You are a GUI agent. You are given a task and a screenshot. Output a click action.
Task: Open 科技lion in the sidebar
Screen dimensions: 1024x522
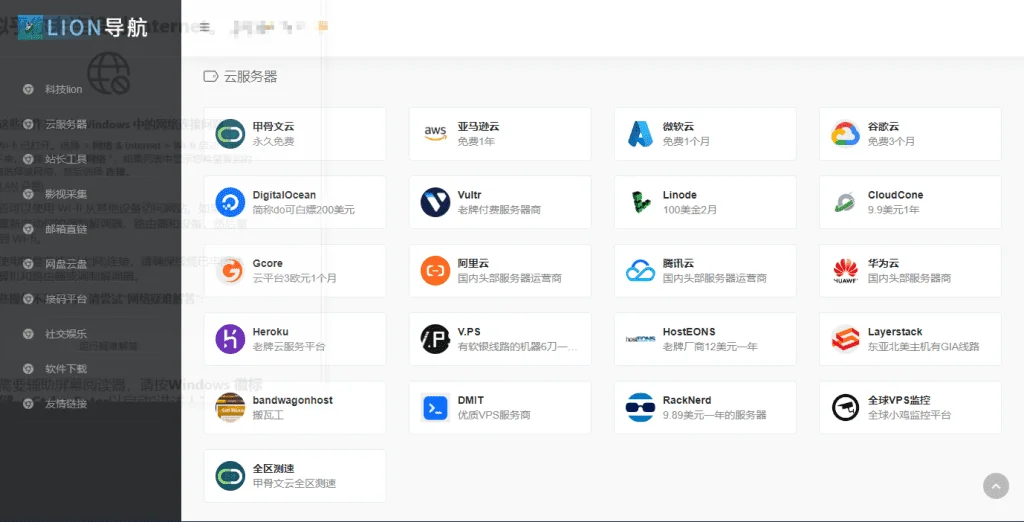point(63,90)
